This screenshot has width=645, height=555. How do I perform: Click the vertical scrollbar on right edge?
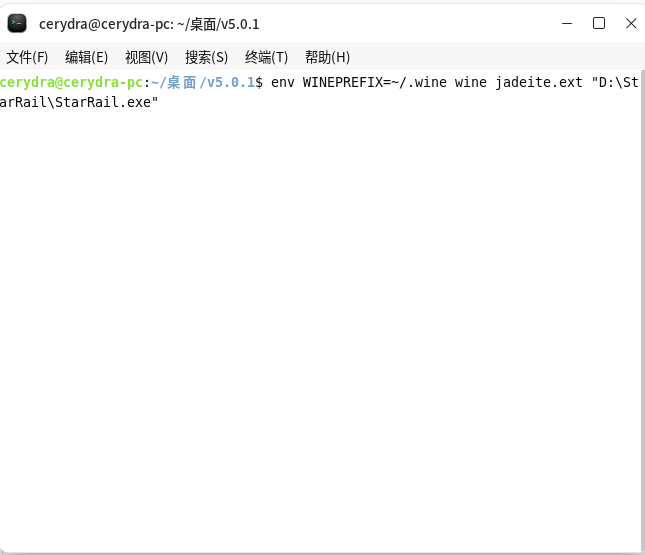pos(641,300)
